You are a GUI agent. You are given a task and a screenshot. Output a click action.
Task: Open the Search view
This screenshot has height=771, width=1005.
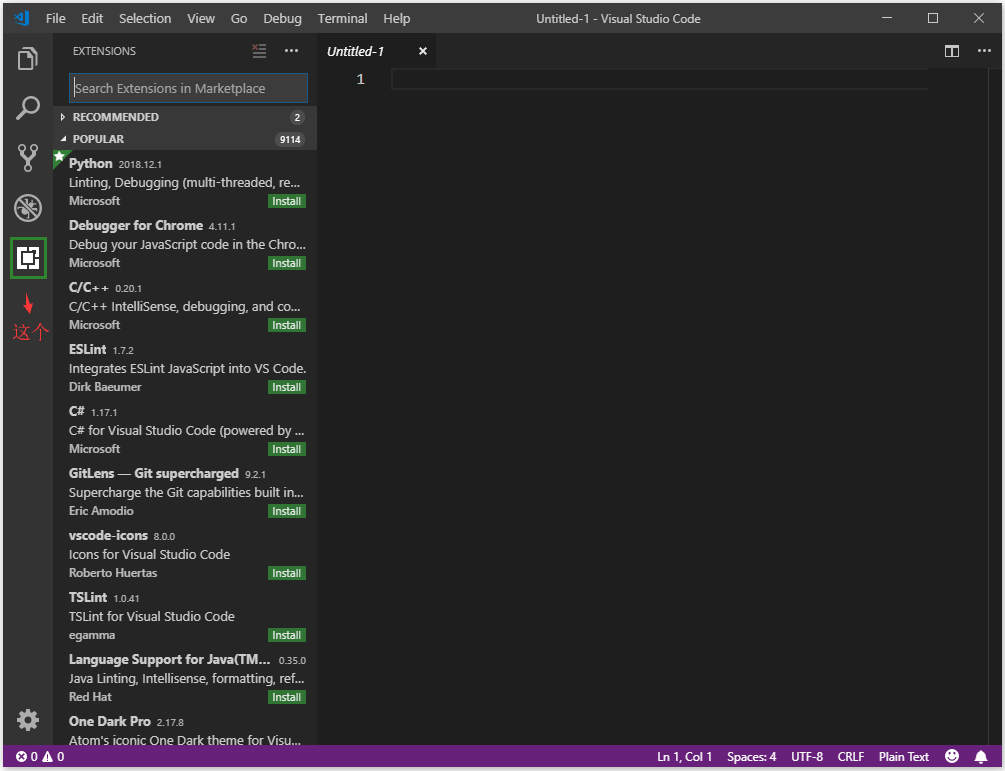pos(28,107)
